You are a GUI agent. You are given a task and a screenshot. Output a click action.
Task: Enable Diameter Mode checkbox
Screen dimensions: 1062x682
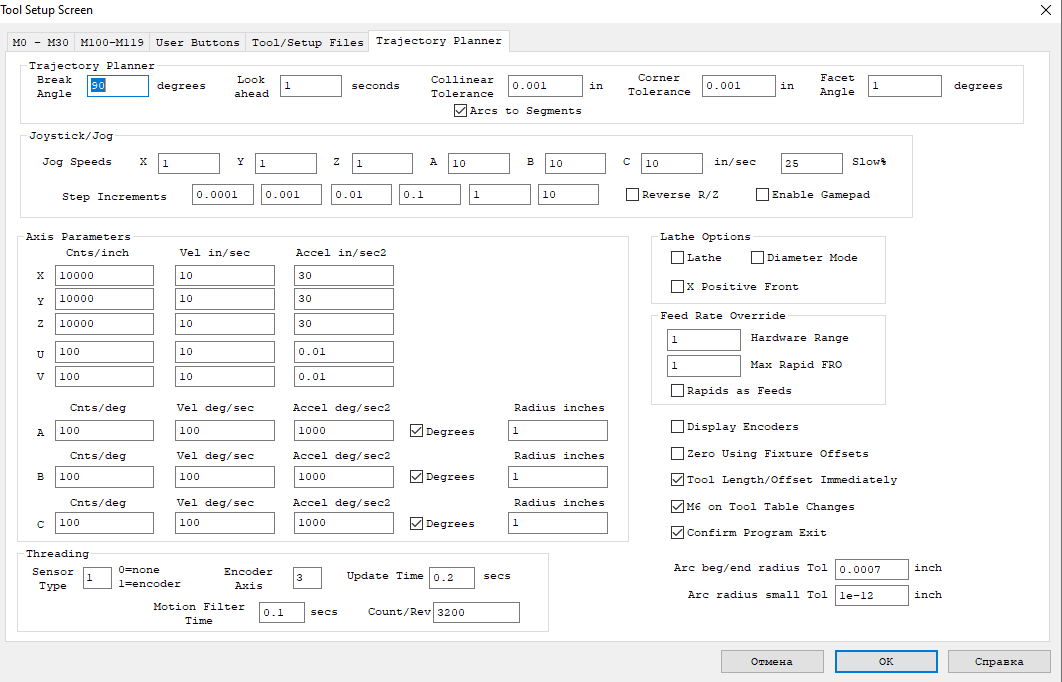757,258
